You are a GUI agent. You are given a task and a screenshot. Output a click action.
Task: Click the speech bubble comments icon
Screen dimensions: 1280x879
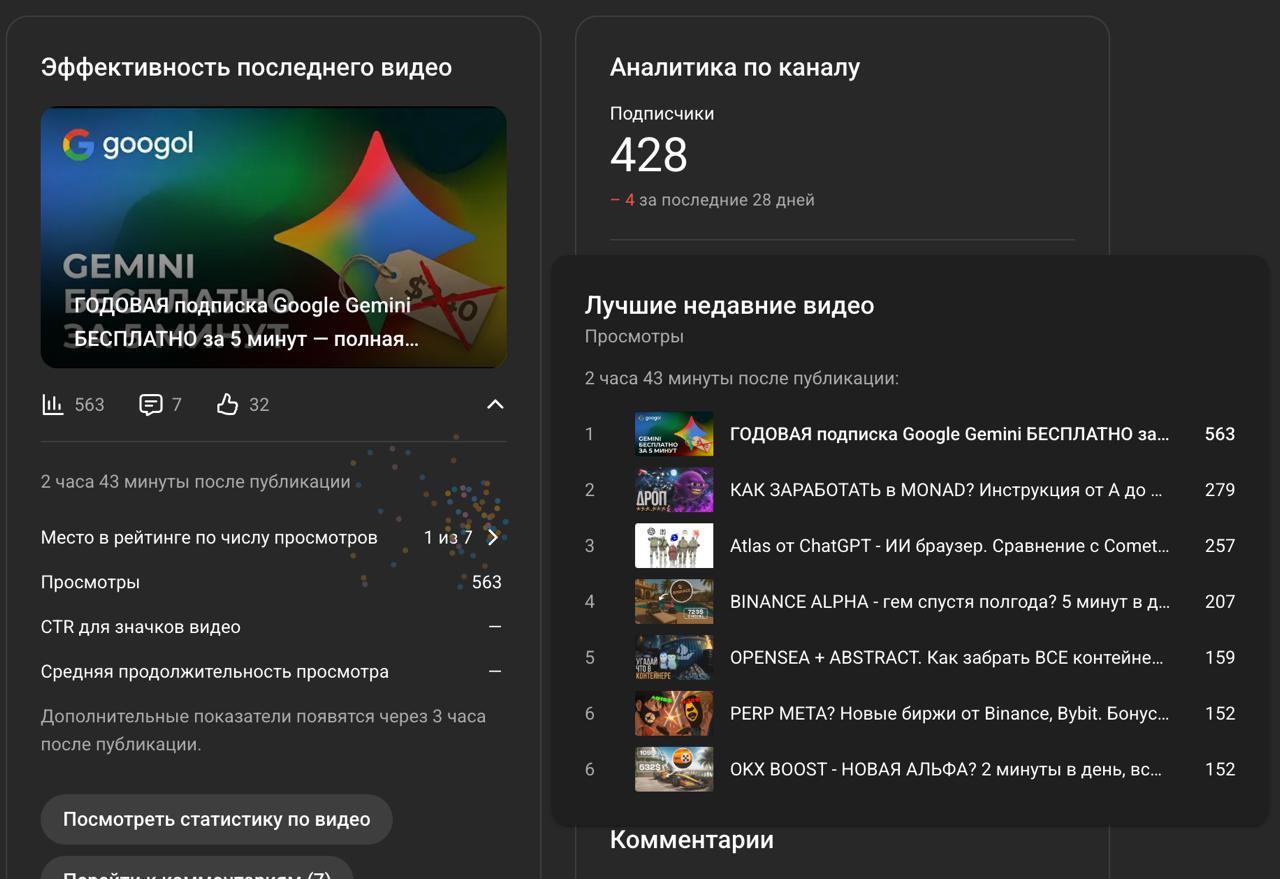point(150,405)
